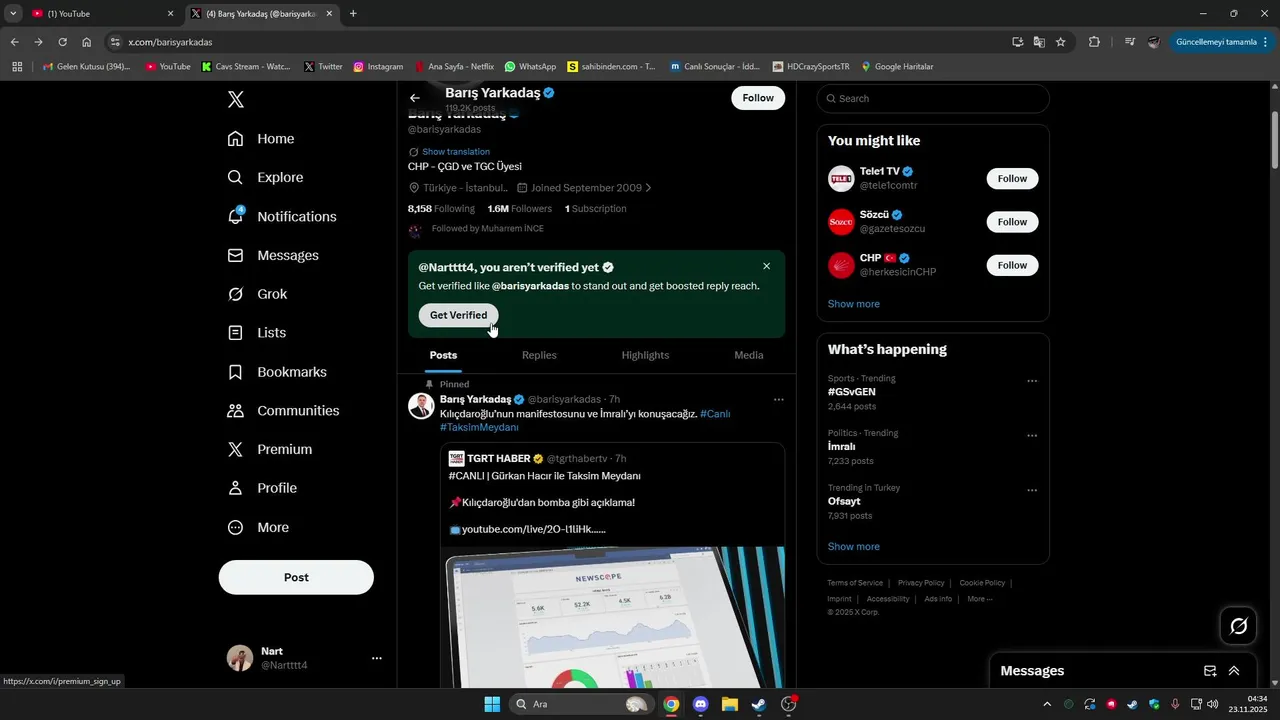Open the Windows Start menu
Viewport: 1280px width, 720px height.
click(x=492, y=704)
